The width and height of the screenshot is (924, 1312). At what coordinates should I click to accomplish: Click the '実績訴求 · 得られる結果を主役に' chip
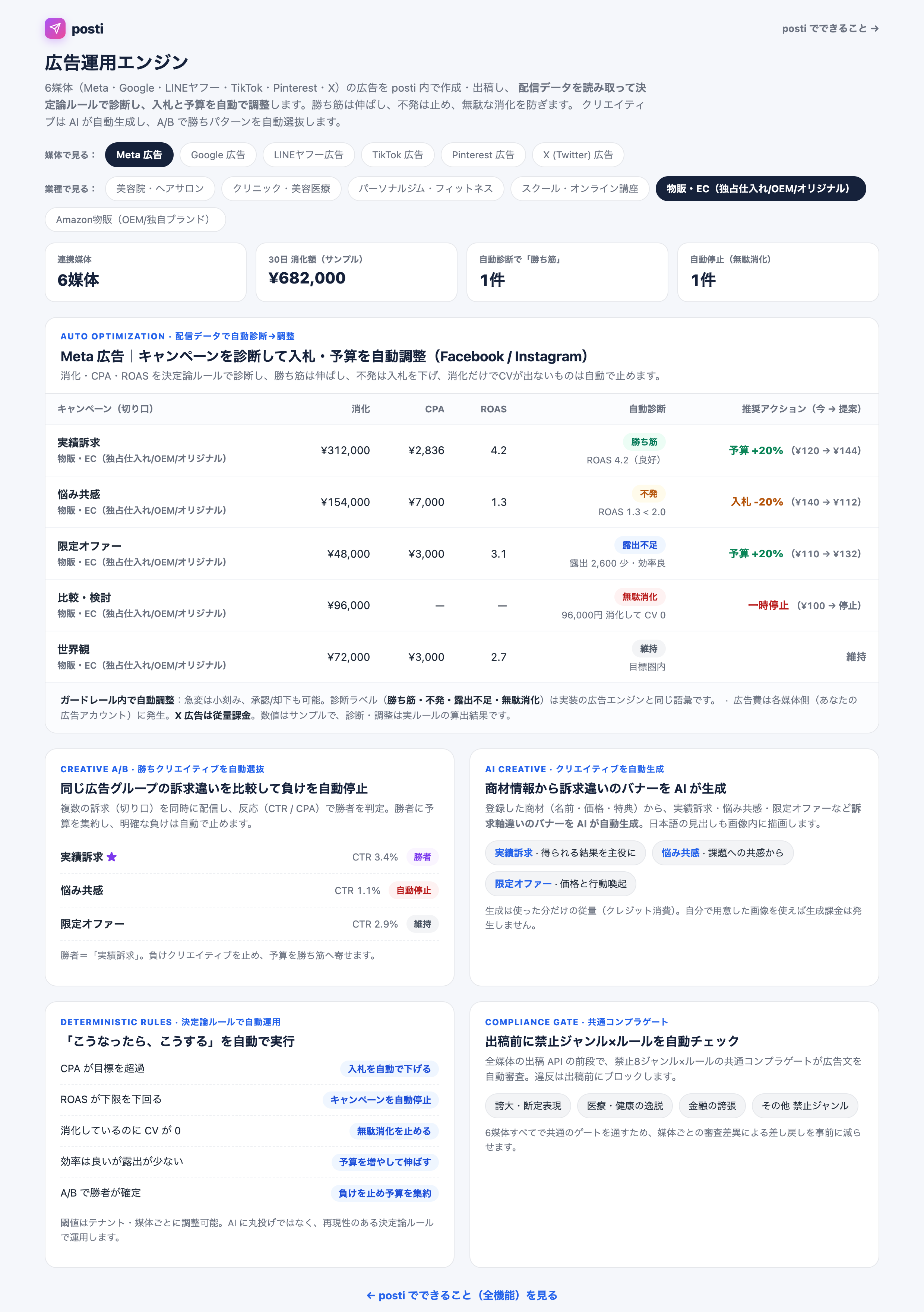click(565, 853)
